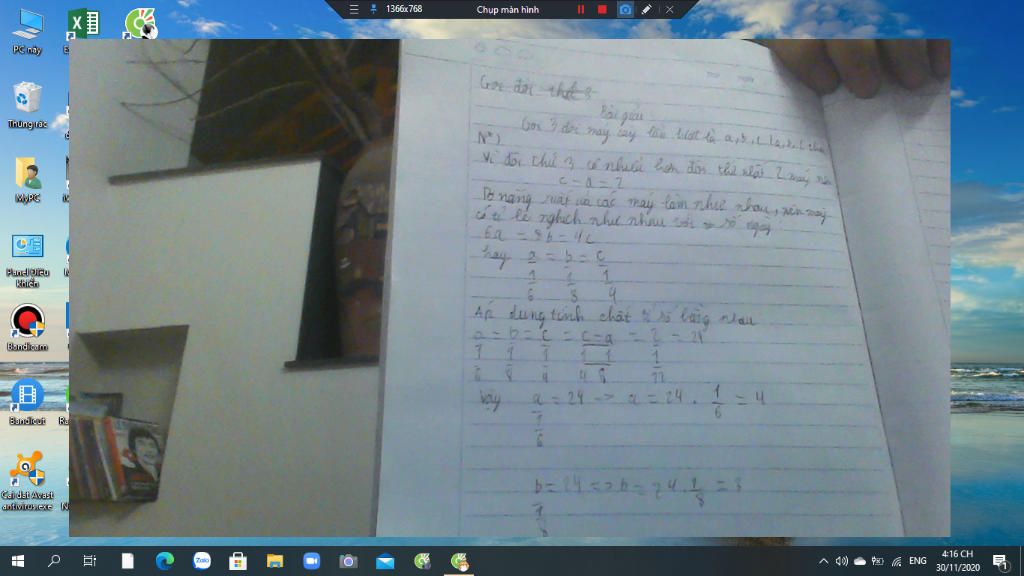Viewport: 1024px width, 576px height.
Task: Click the camera feed showing the notebook
Action: tap(509, 287)
